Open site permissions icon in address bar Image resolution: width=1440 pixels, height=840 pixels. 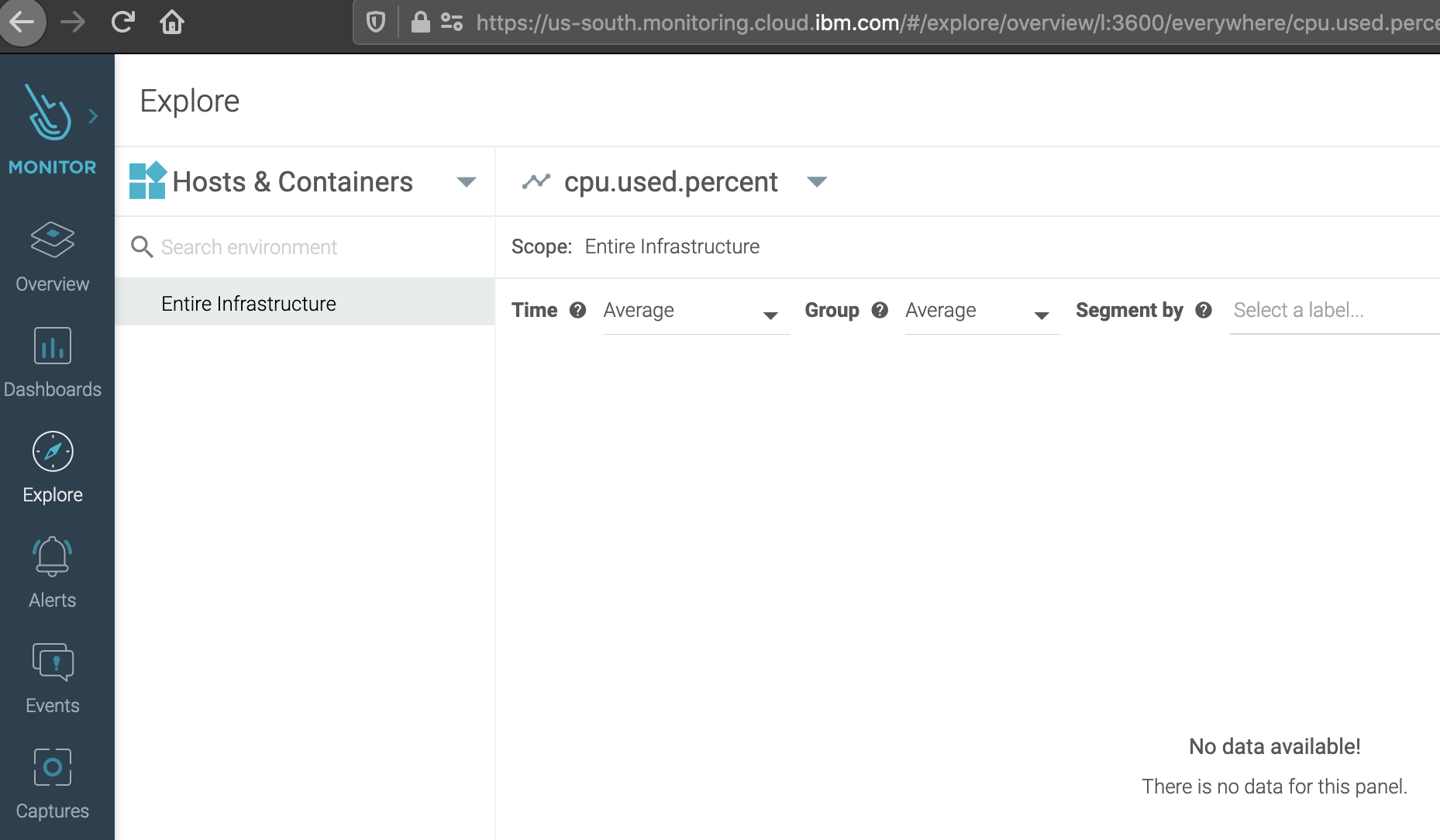click(x=452, y=22)
